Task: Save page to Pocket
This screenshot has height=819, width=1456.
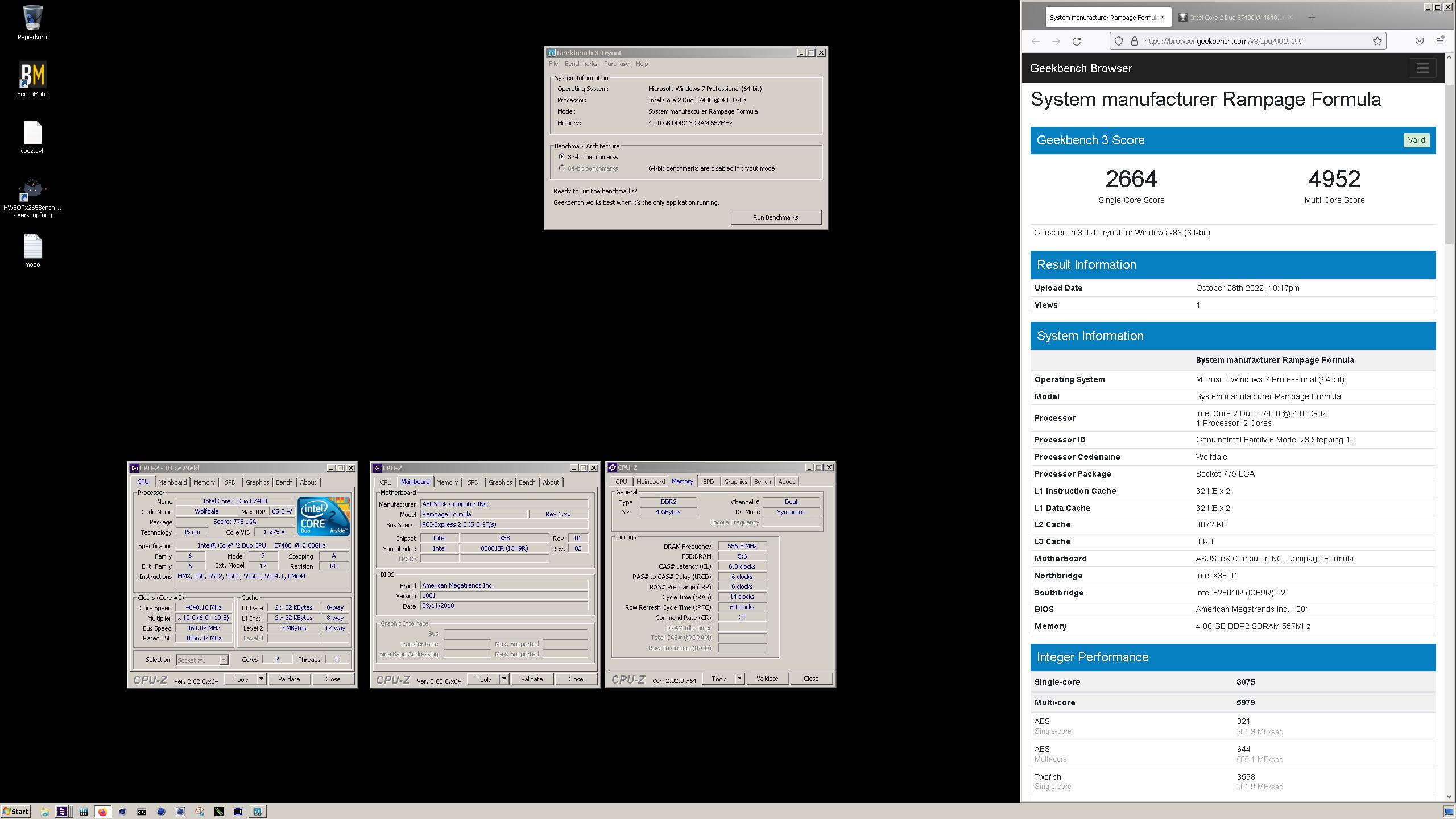Action: coord(1419,41)
